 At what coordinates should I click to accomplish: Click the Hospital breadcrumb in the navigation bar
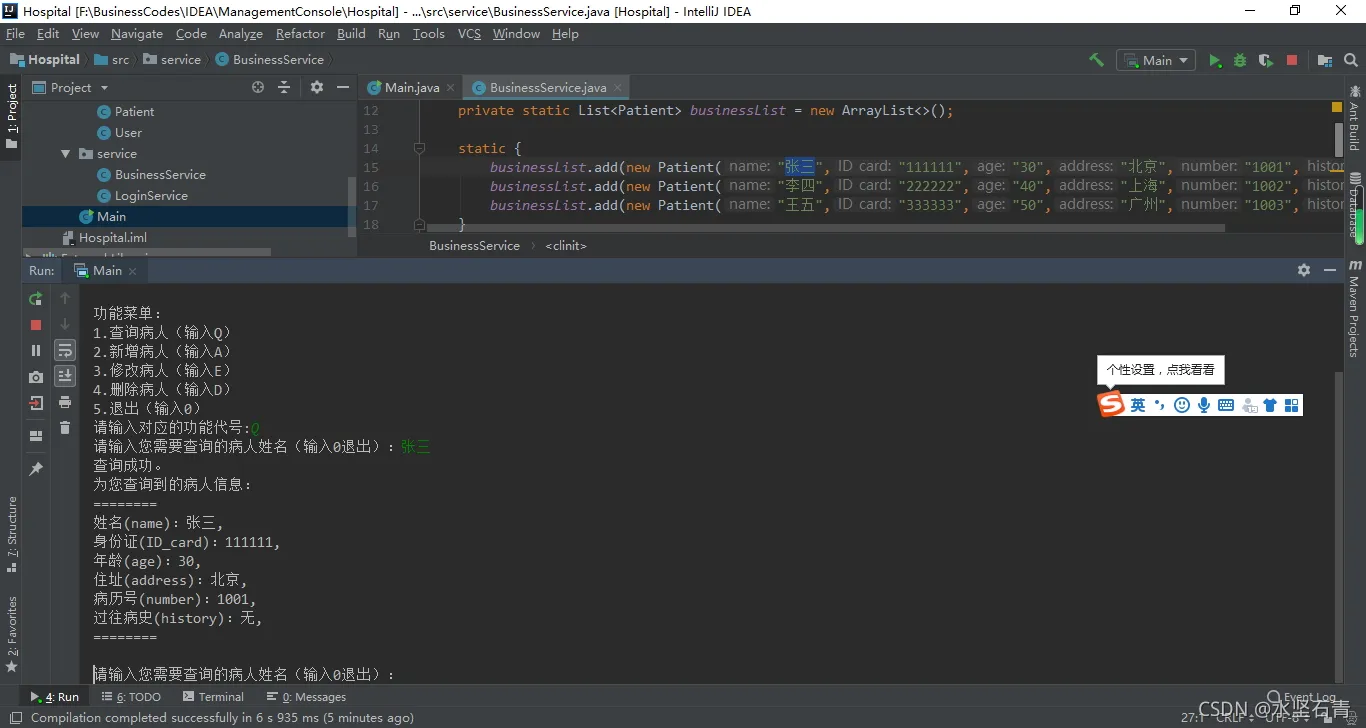click(44, 60)
